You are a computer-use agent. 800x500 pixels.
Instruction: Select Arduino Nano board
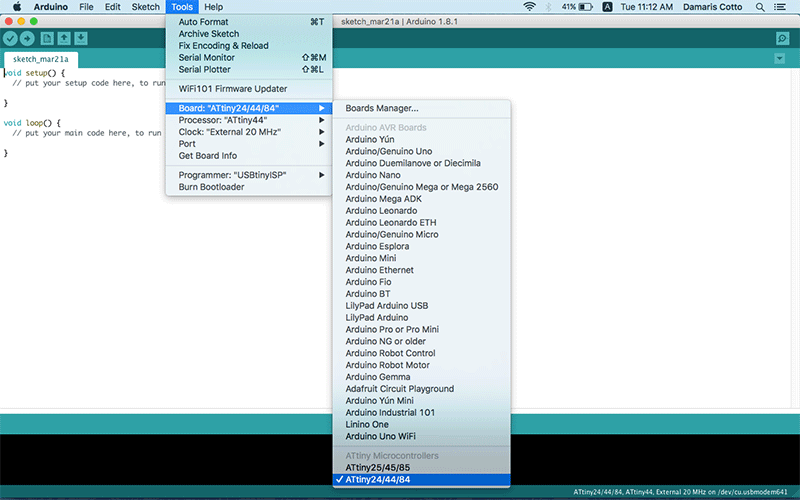pos(421,175)
